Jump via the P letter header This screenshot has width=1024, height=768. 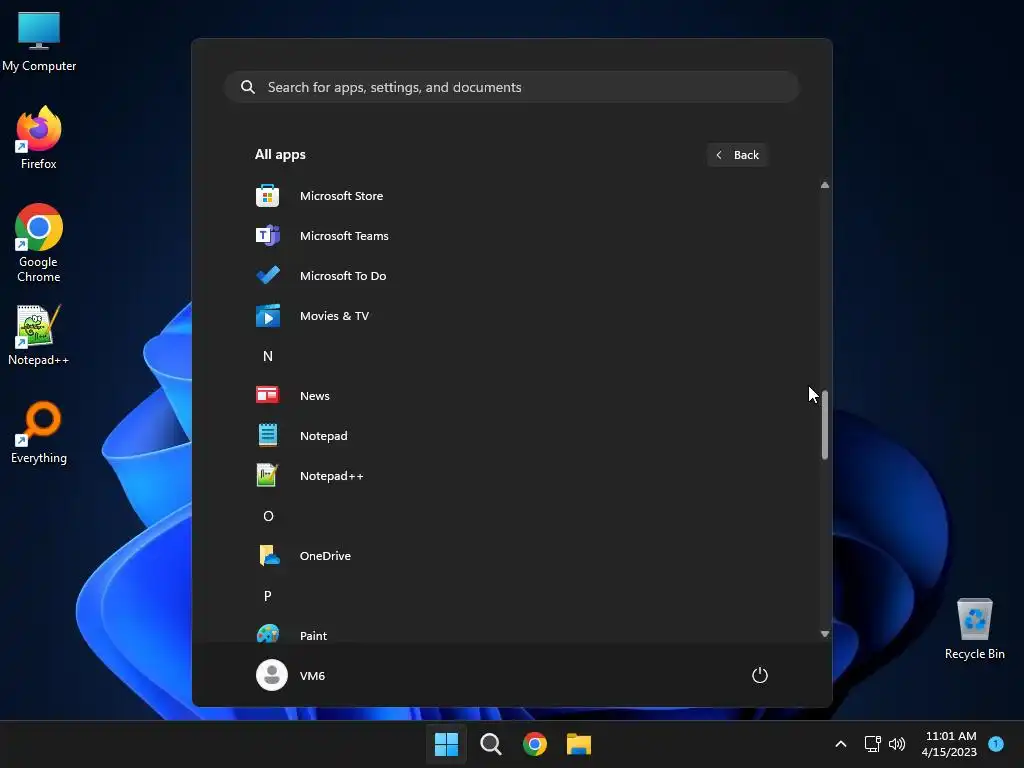268,596
